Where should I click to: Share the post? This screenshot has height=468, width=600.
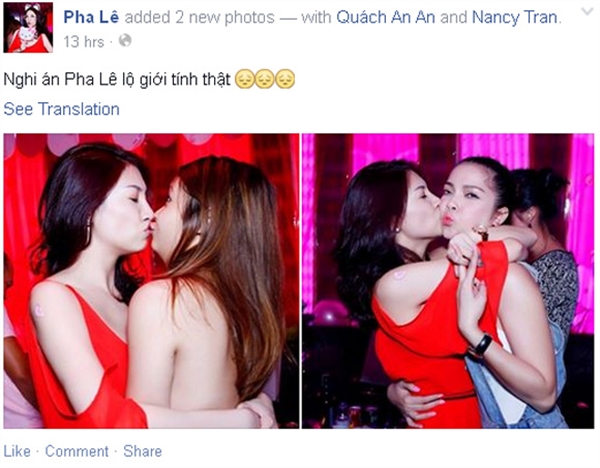(x=142, y=451)
